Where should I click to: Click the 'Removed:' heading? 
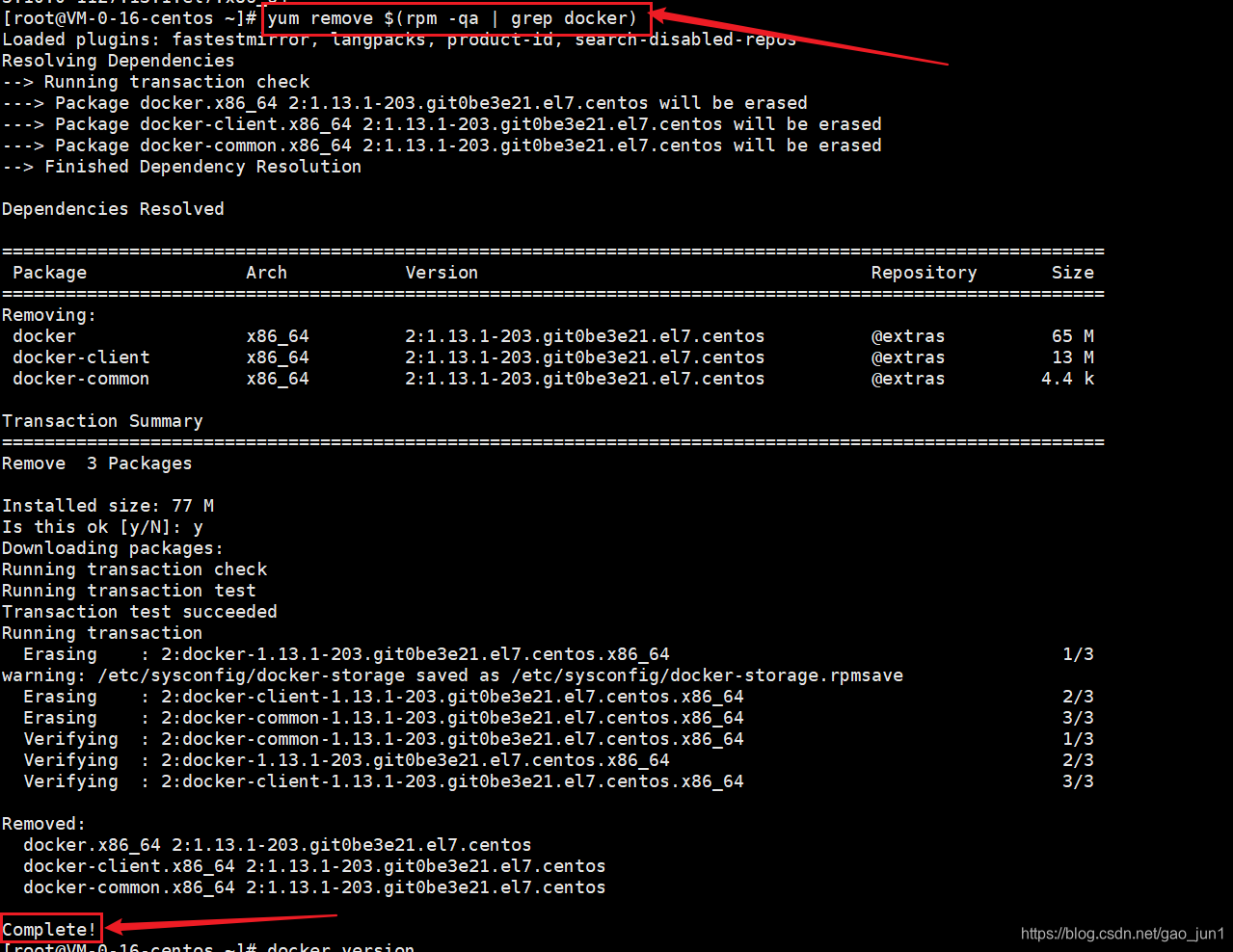tap(43, 824)
